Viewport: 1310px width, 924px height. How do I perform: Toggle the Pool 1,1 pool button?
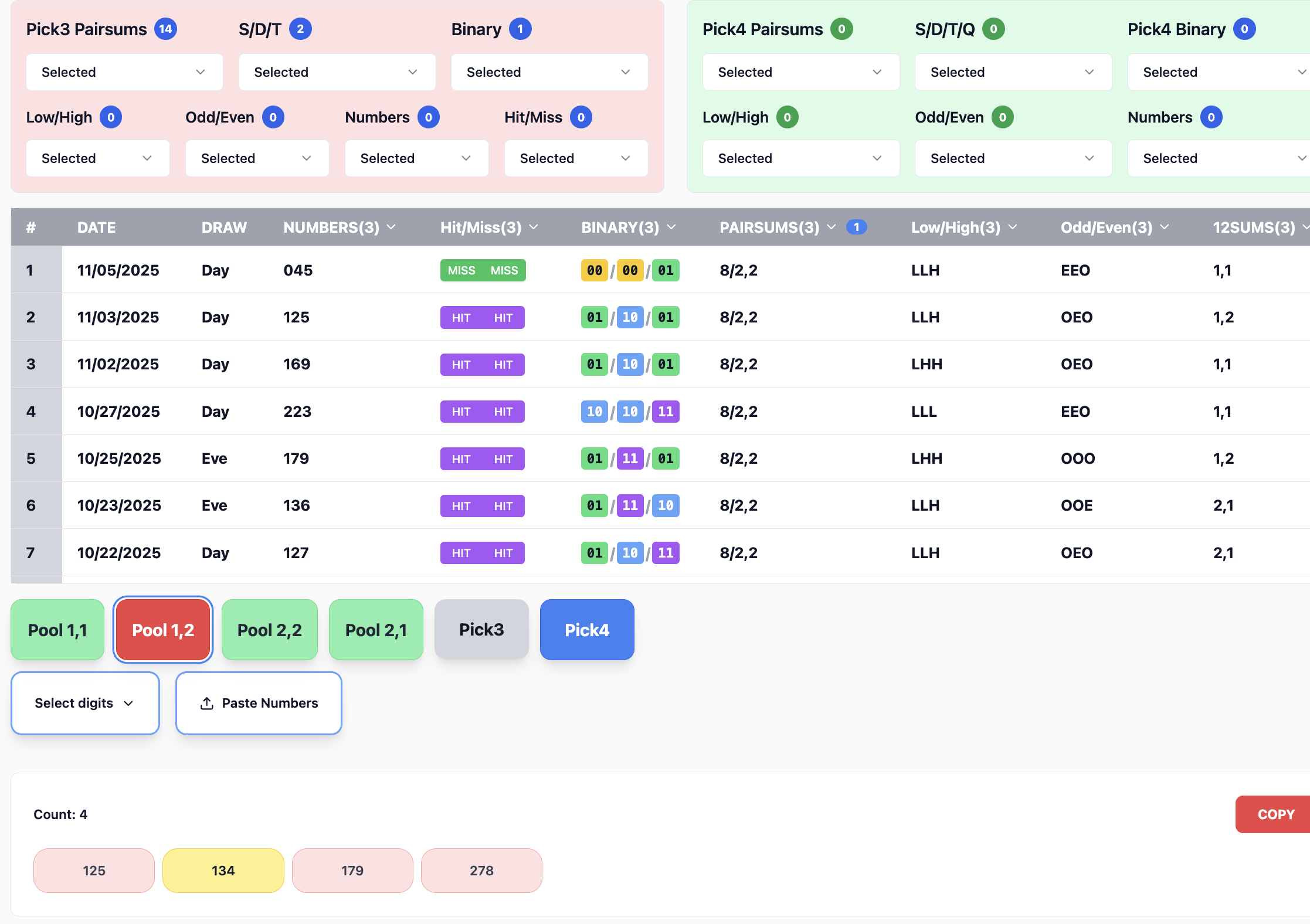click(x=57, y=630)
